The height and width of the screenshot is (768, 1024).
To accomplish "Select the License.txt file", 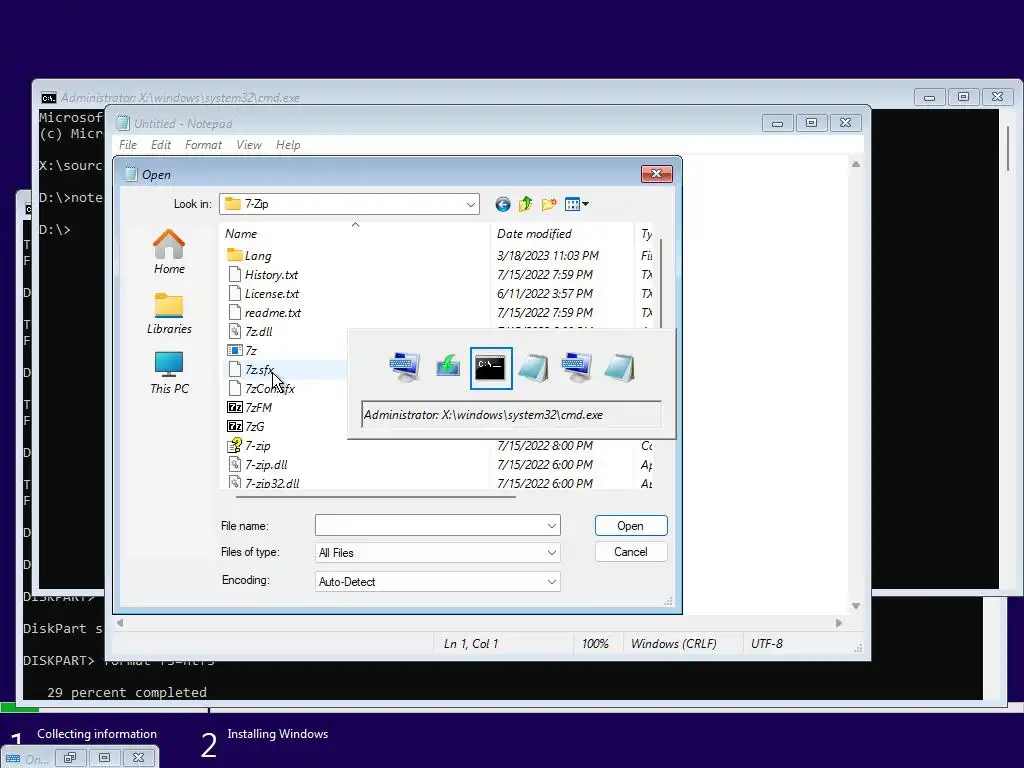I will pyautogui.click(x=264, y=294).
